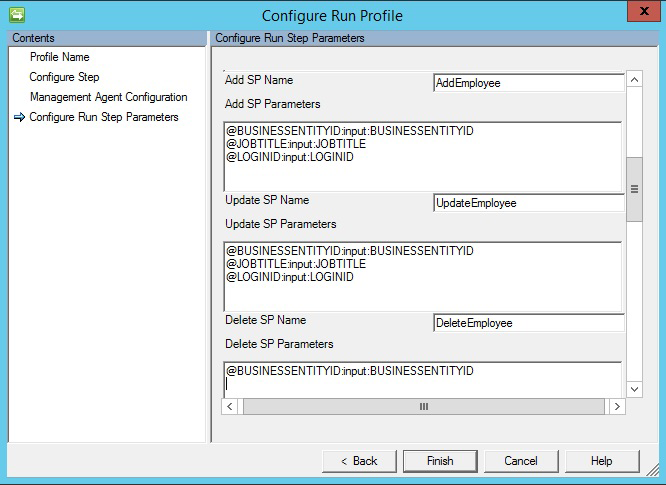This screenshot has height=485, width=666.
Task: Go to Management Agent Configuration page
Action: pos(108,97)
